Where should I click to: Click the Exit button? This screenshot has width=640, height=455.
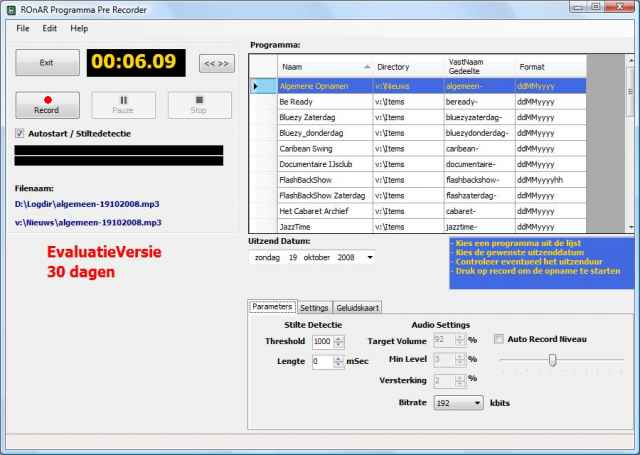coord(47,62)
